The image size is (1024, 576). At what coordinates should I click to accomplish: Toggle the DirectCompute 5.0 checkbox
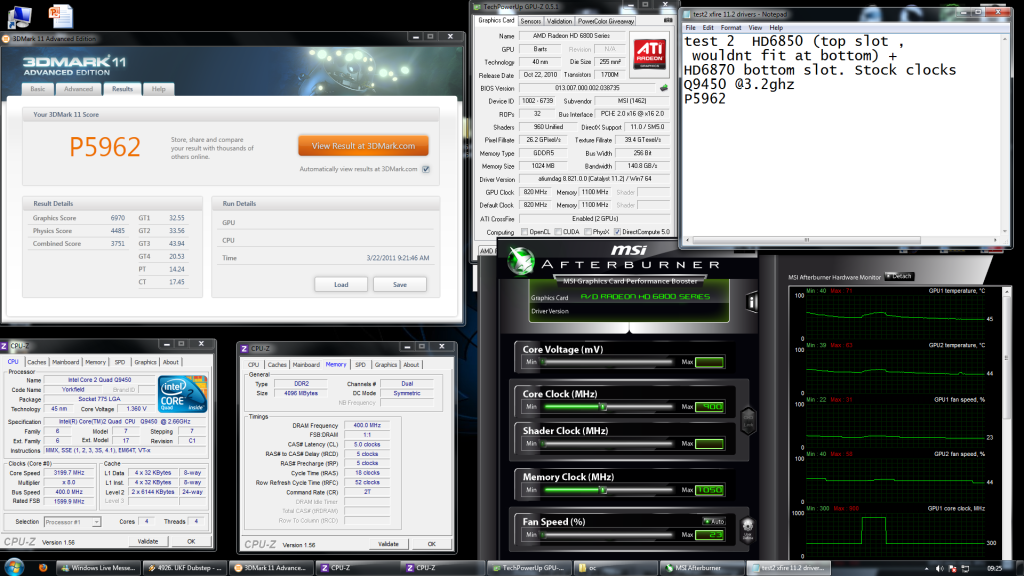coord(617,232)
